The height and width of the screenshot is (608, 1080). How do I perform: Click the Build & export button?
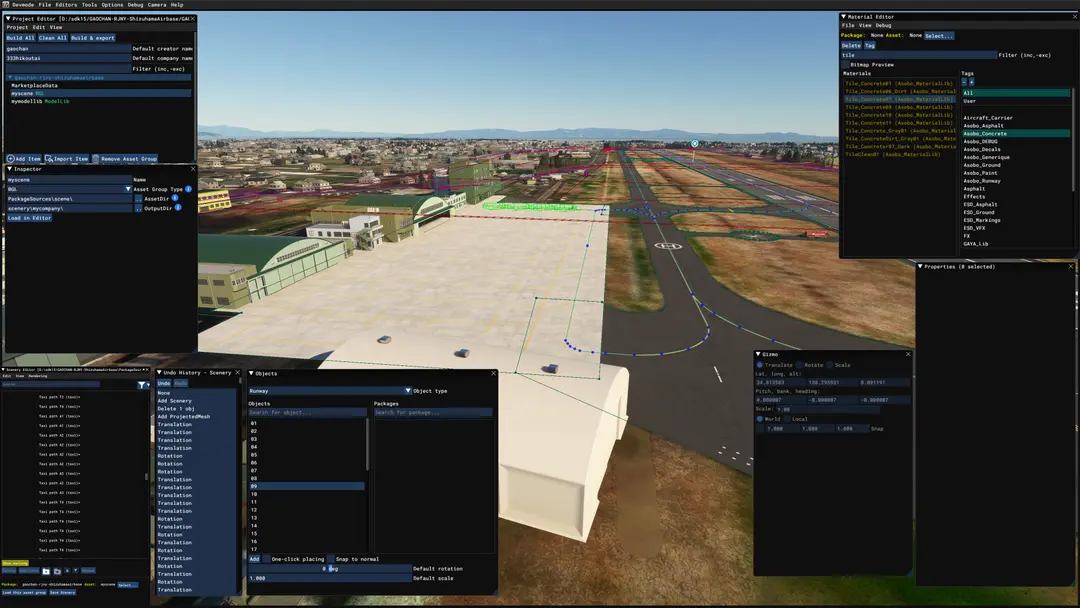pyautogui.click(x=93, y=38)
